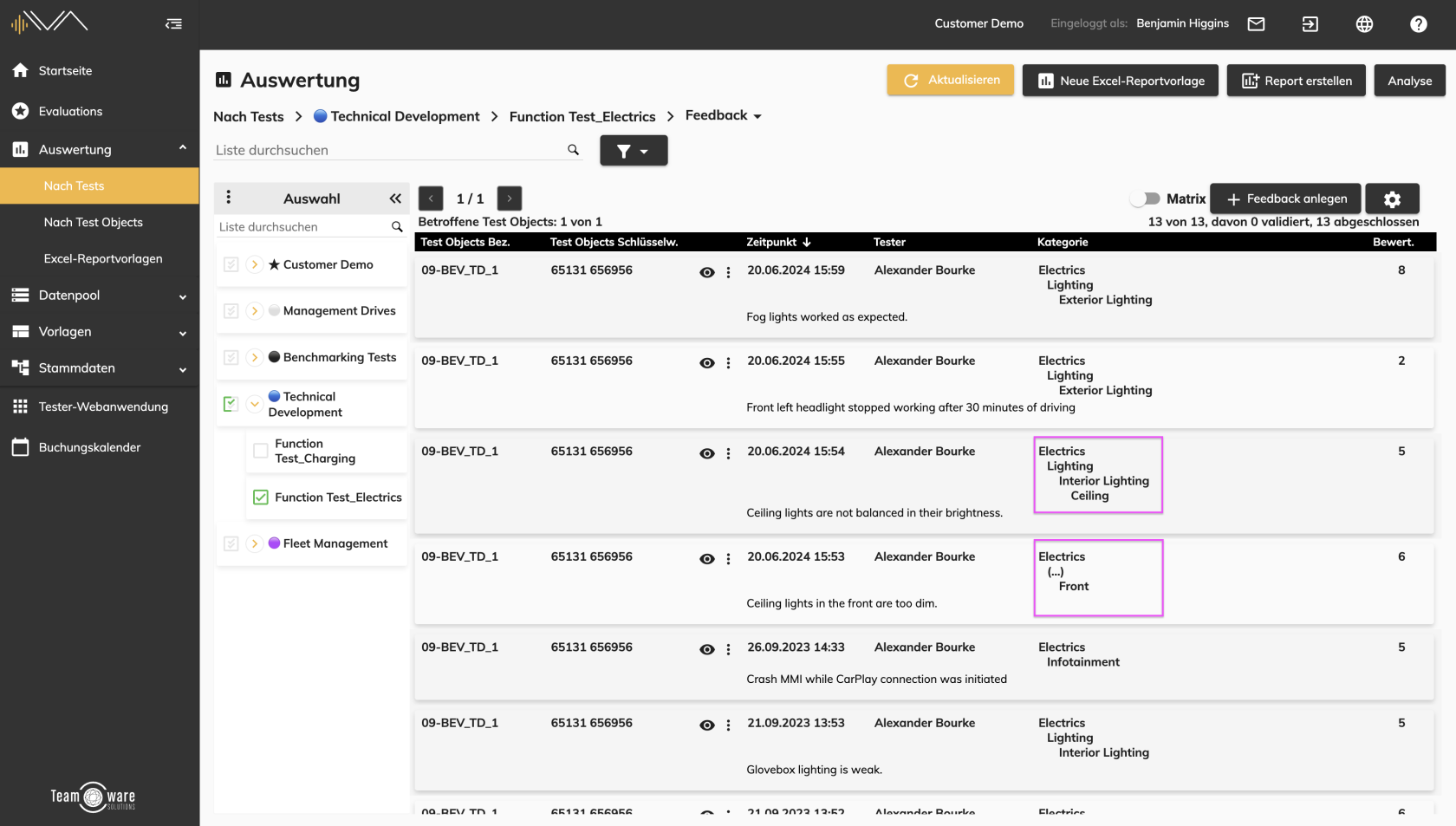Click Report erstellen button
Viewport: 1456px width, 826px height.
click(1297, 81)
